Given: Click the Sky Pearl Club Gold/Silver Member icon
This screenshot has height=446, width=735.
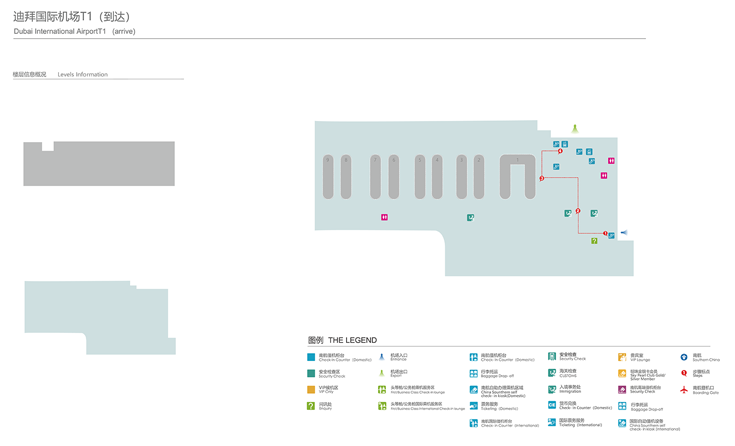Looking at the screenshot, I should 622,373.
